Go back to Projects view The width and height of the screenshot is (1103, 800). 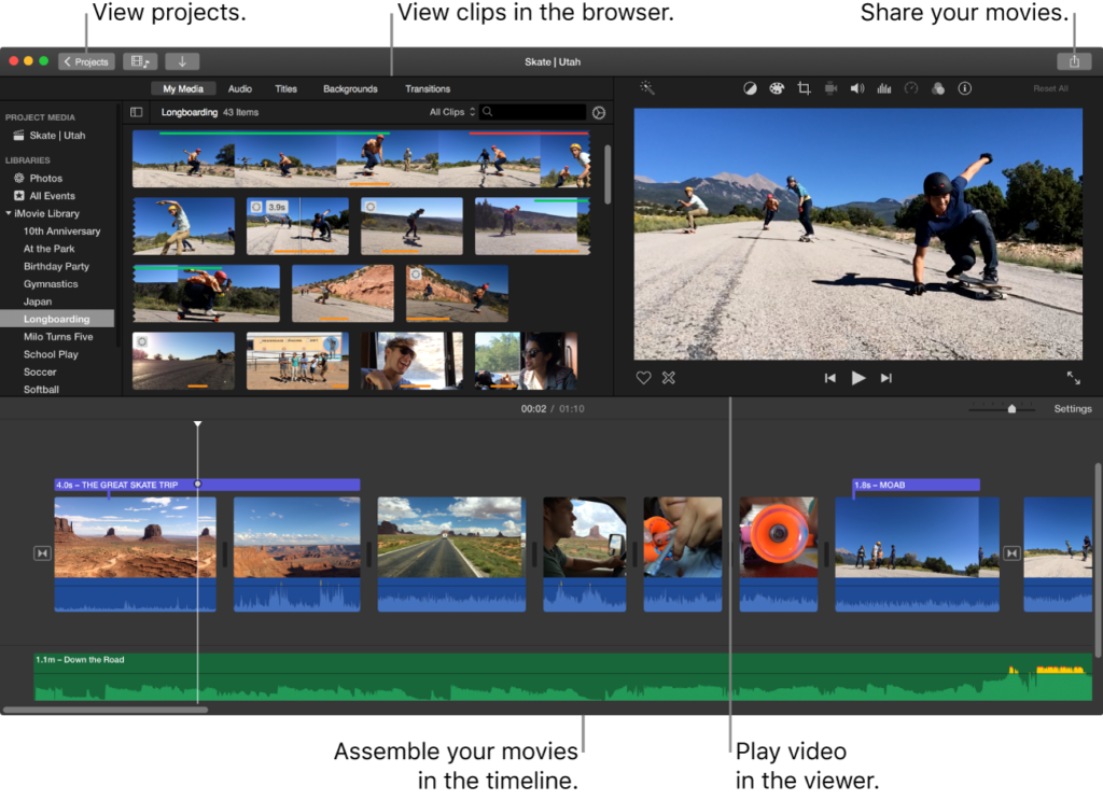(x=87, y=62)
